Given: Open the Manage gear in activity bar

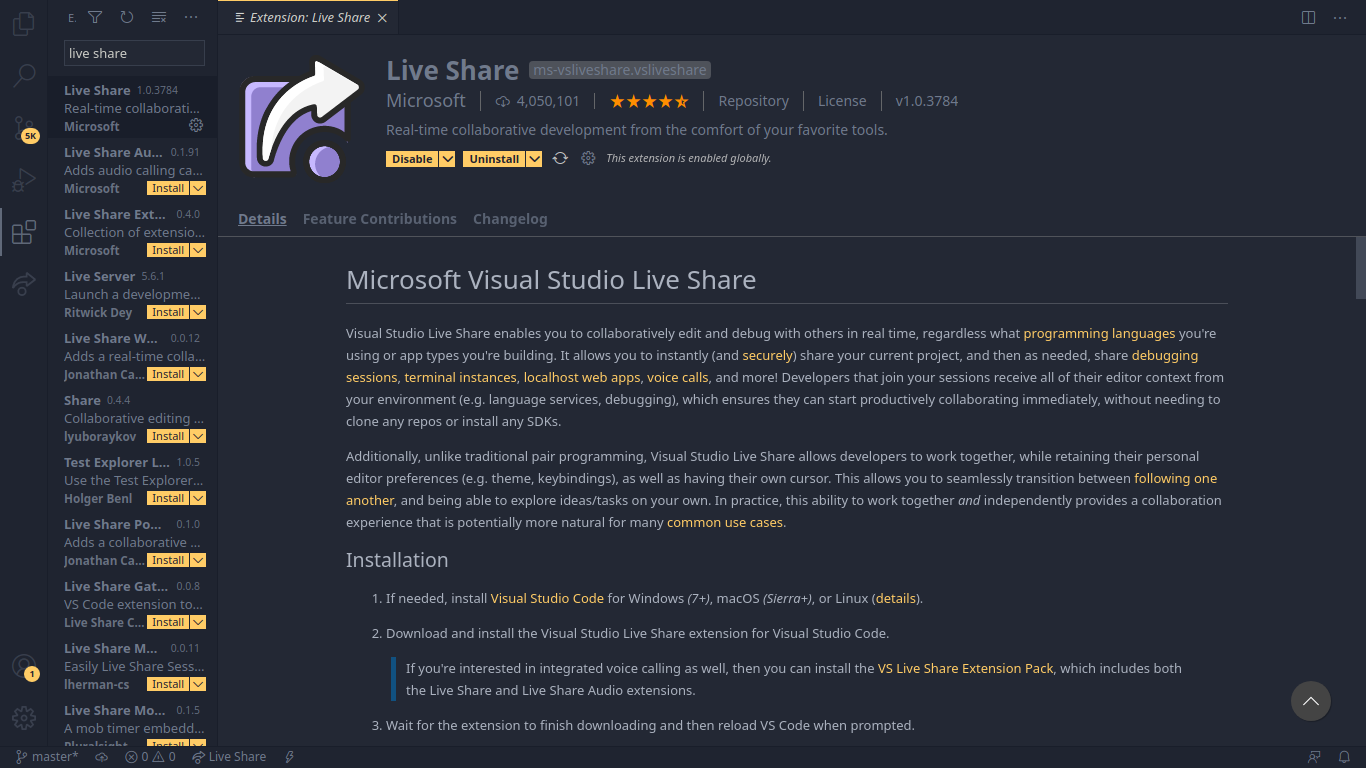Looking at the screenshot, I should click(24, 718).
